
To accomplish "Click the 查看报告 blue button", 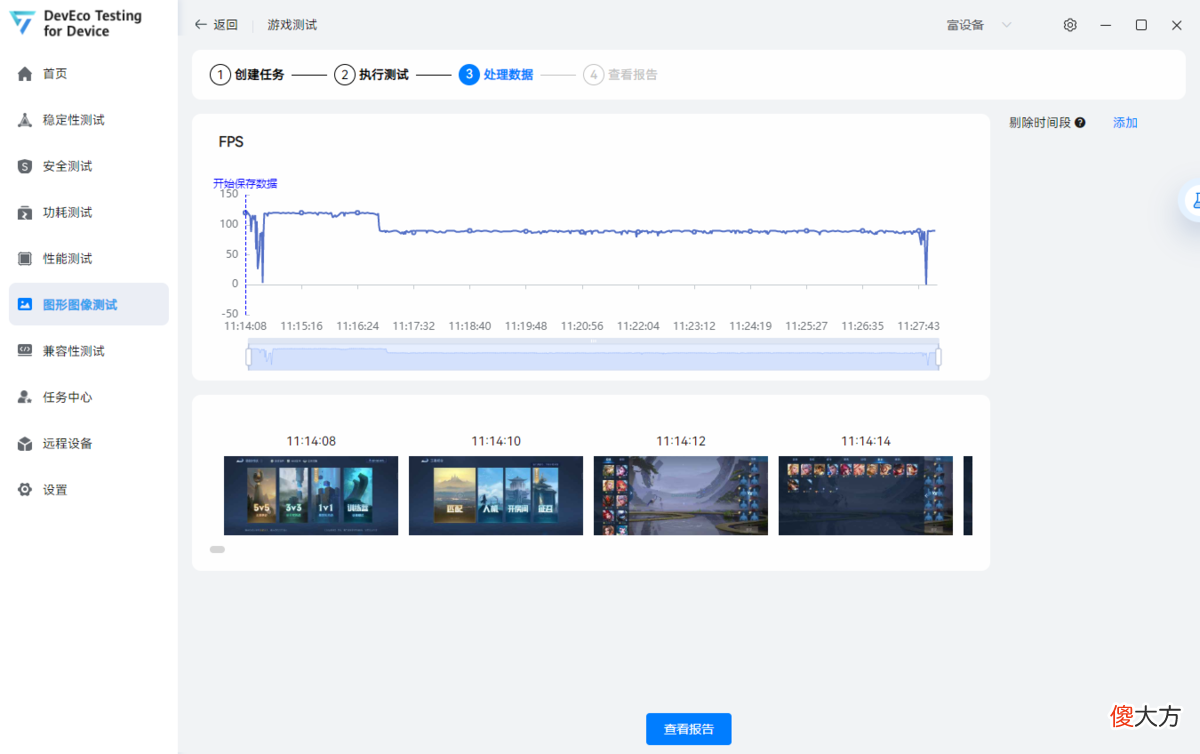I will click(x=689, y=729).
